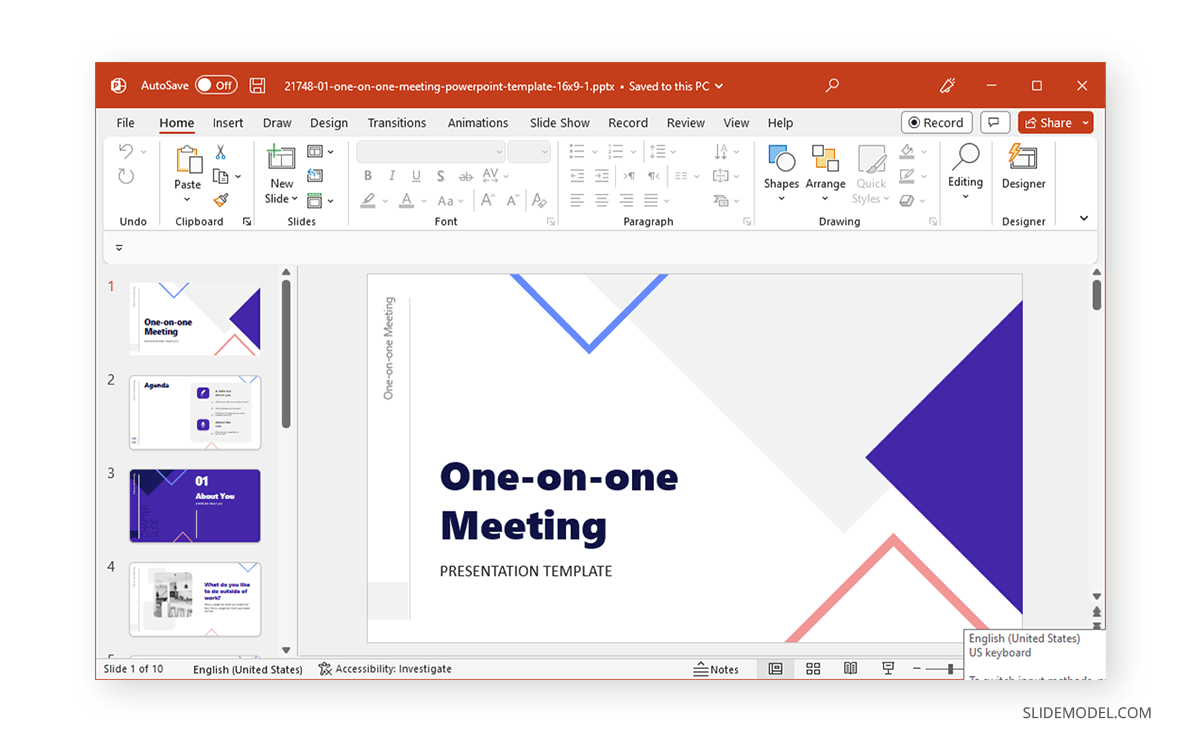The height and width of the screenshot is (743, 1200).
Task: Toggle the AutoSave switch
Action: click(216, 86)
